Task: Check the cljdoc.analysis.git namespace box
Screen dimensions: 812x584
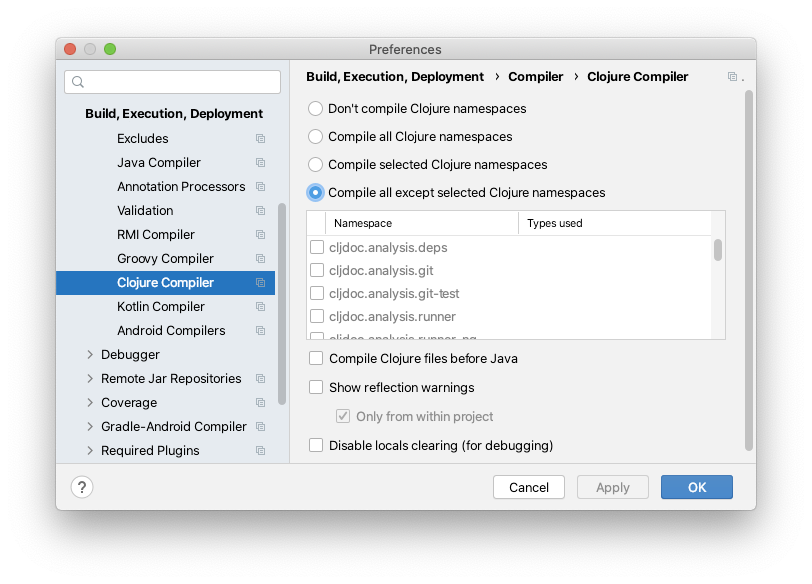Action: (x=316, y=270)
